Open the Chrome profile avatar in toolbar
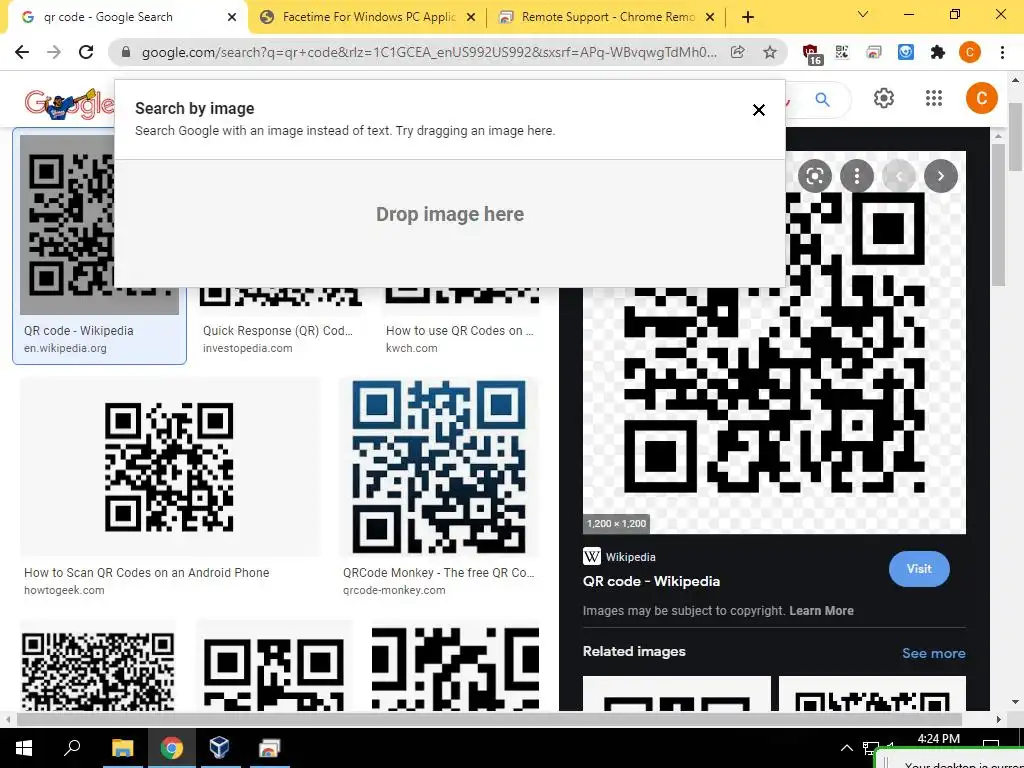This screenshot has width=1024, height=768. tap(970, 52)
